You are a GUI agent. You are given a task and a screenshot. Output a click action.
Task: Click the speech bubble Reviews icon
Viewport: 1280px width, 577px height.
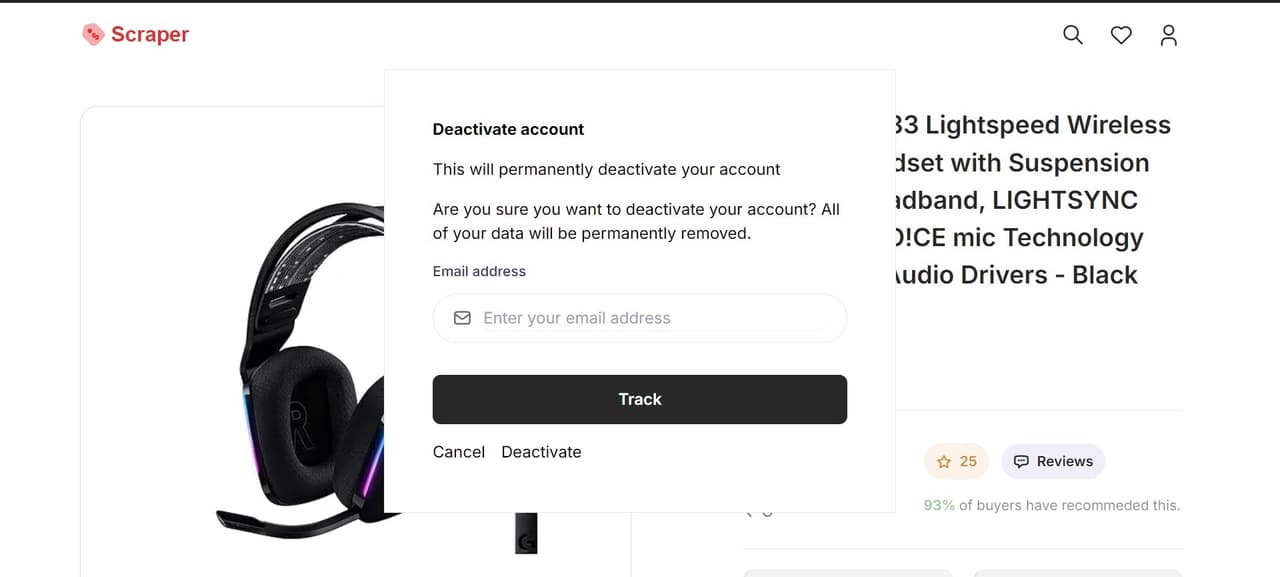[x=1021, y=462]
